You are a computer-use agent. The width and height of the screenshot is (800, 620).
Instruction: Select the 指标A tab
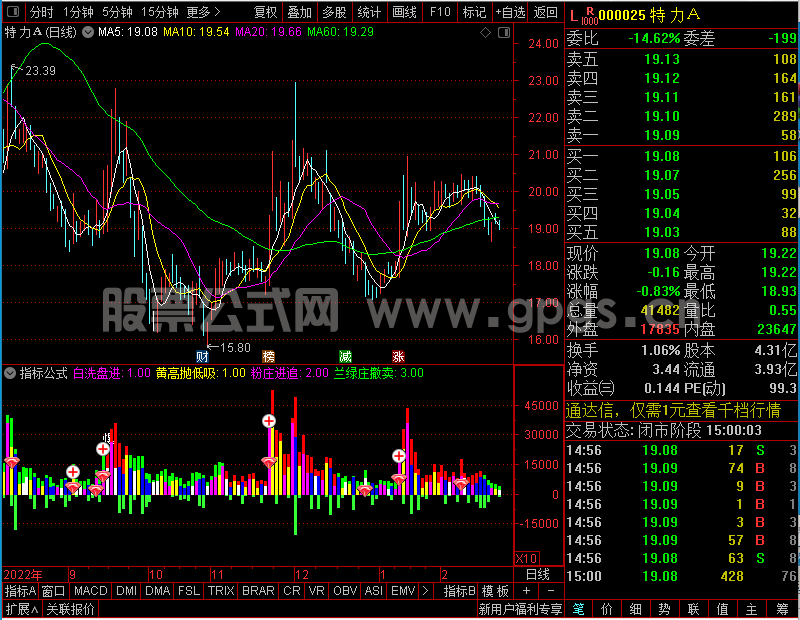(20, 591)
